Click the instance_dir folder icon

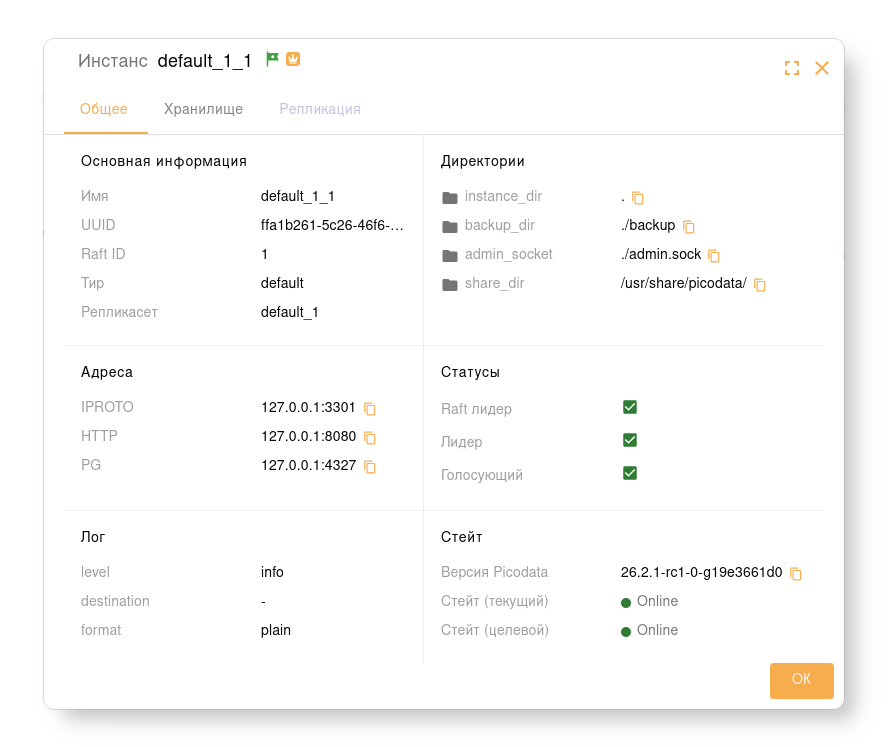click(x=450, y=197)
